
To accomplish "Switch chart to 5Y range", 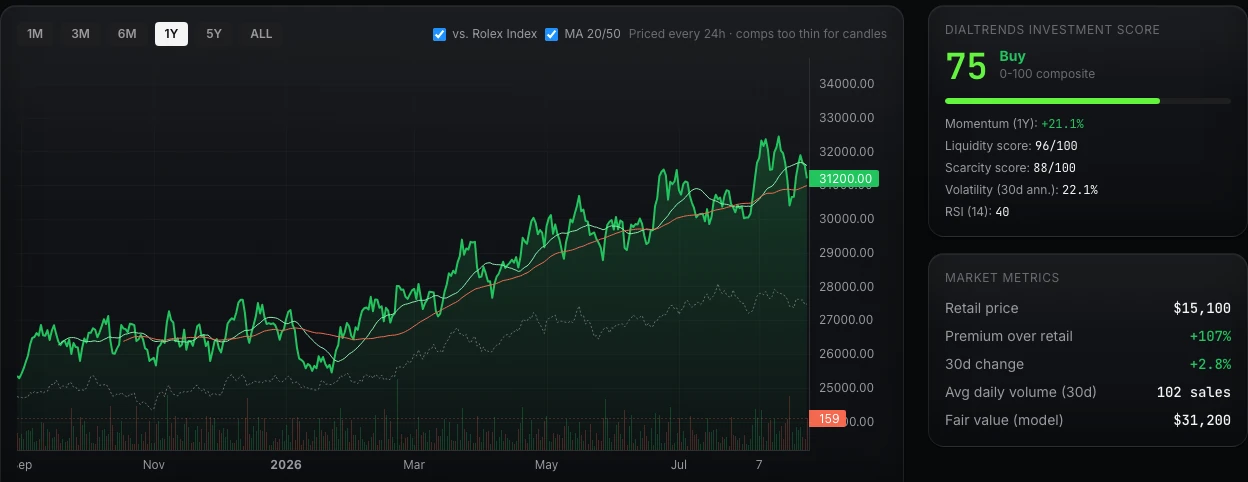I will click(214, 34).
